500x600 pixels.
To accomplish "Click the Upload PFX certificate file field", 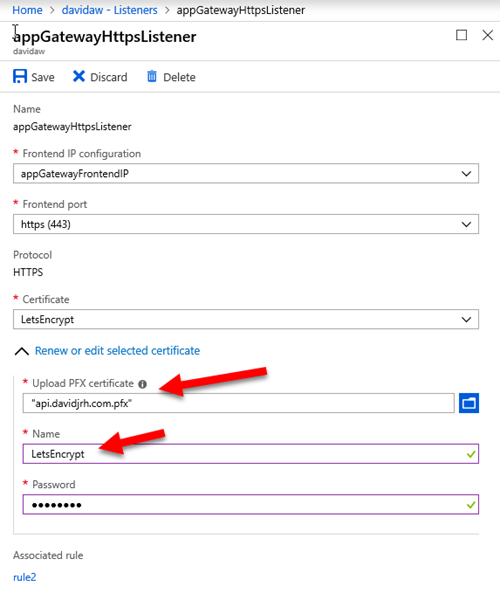I will tap(238, 403).
